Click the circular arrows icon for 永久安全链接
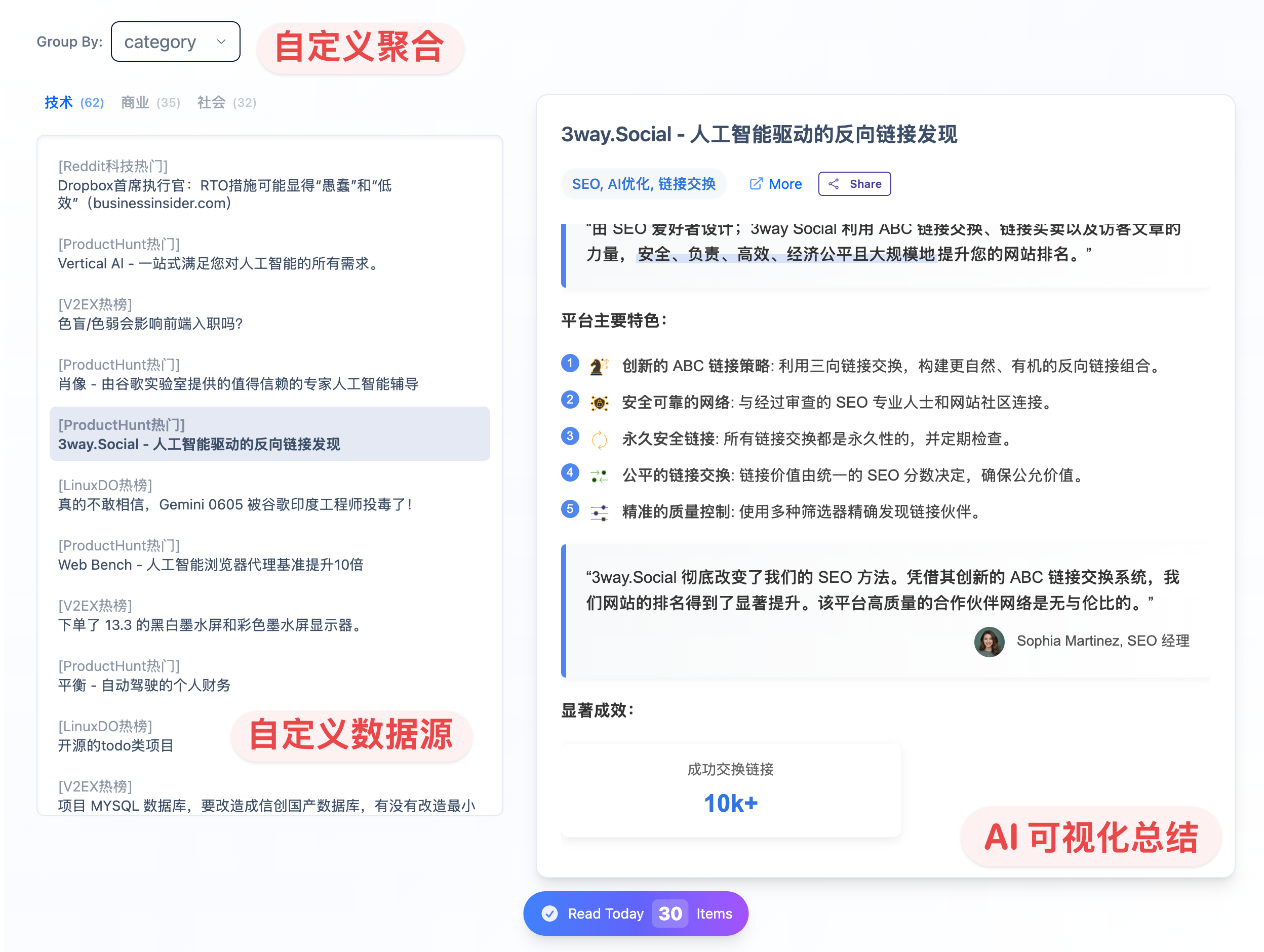The height and width of the screenshot is (952, 1264). [599, 440]
